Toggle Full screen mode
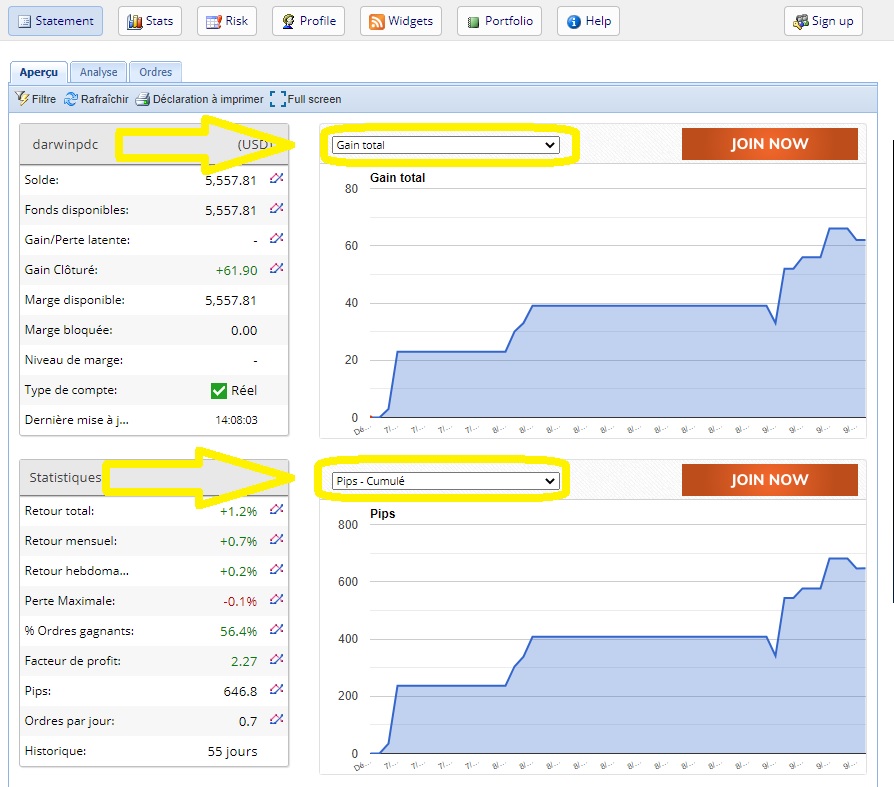 point(306,99)
